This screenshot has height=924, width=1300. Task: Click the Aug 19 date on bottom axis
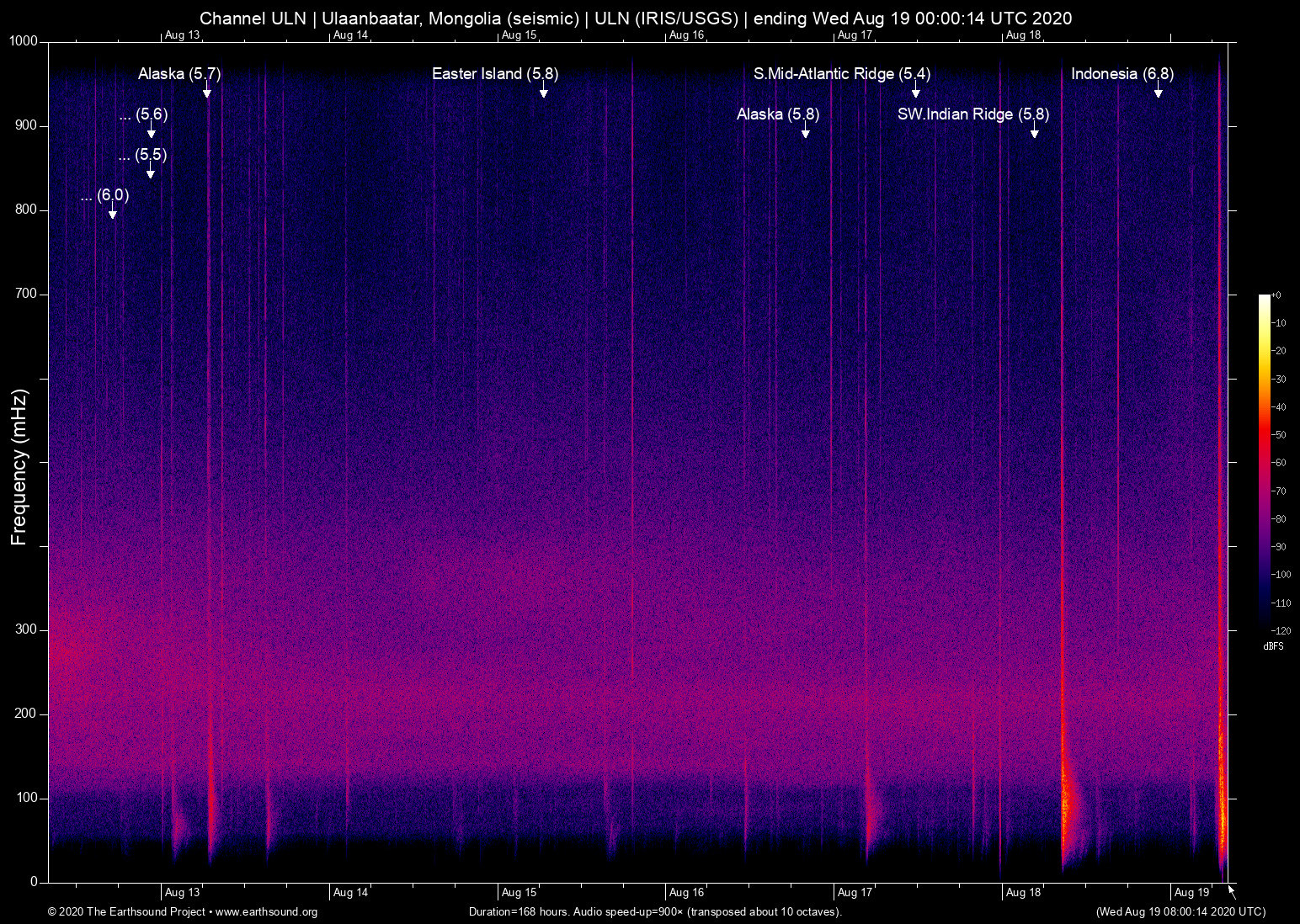[x=1191, y=893]
